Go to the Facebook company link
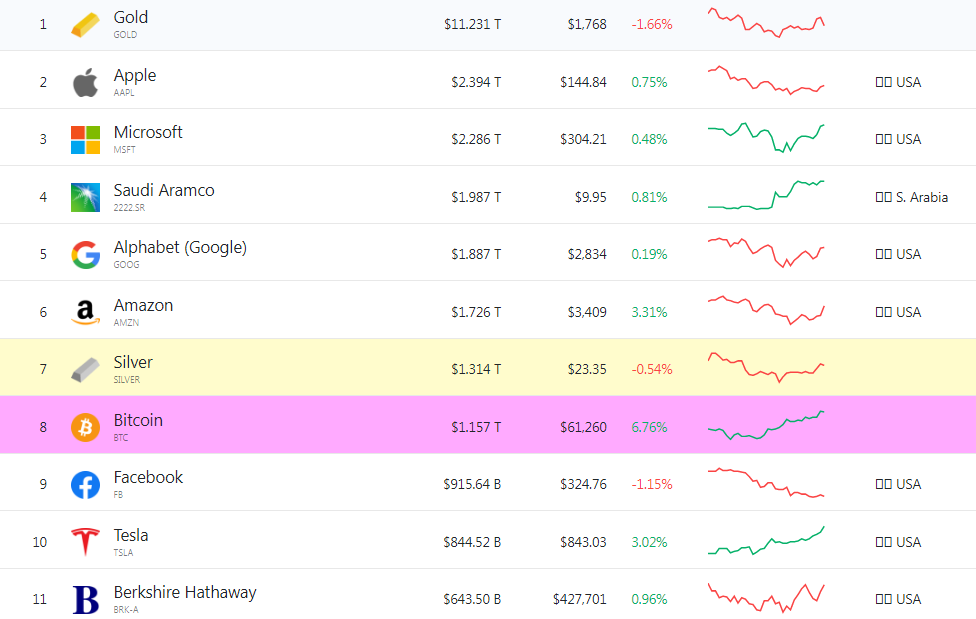The height and width of the screenshot is (619, 976). pyautogui.click(x=148, y=477)
